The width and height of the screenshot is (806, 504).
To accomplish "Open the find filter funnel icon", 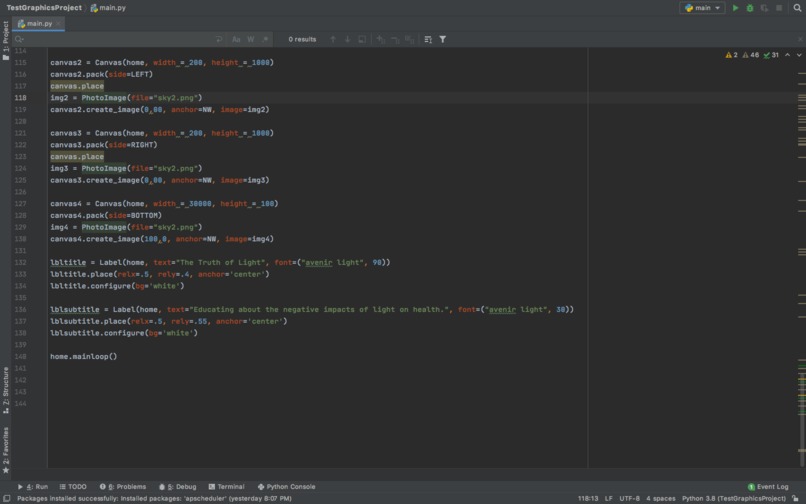I will (x=443, y=39).
